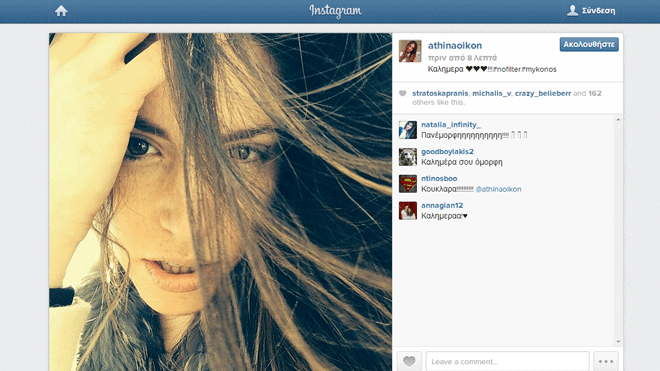
Task: Click the Καλημερα caption text
Action: 445,69
